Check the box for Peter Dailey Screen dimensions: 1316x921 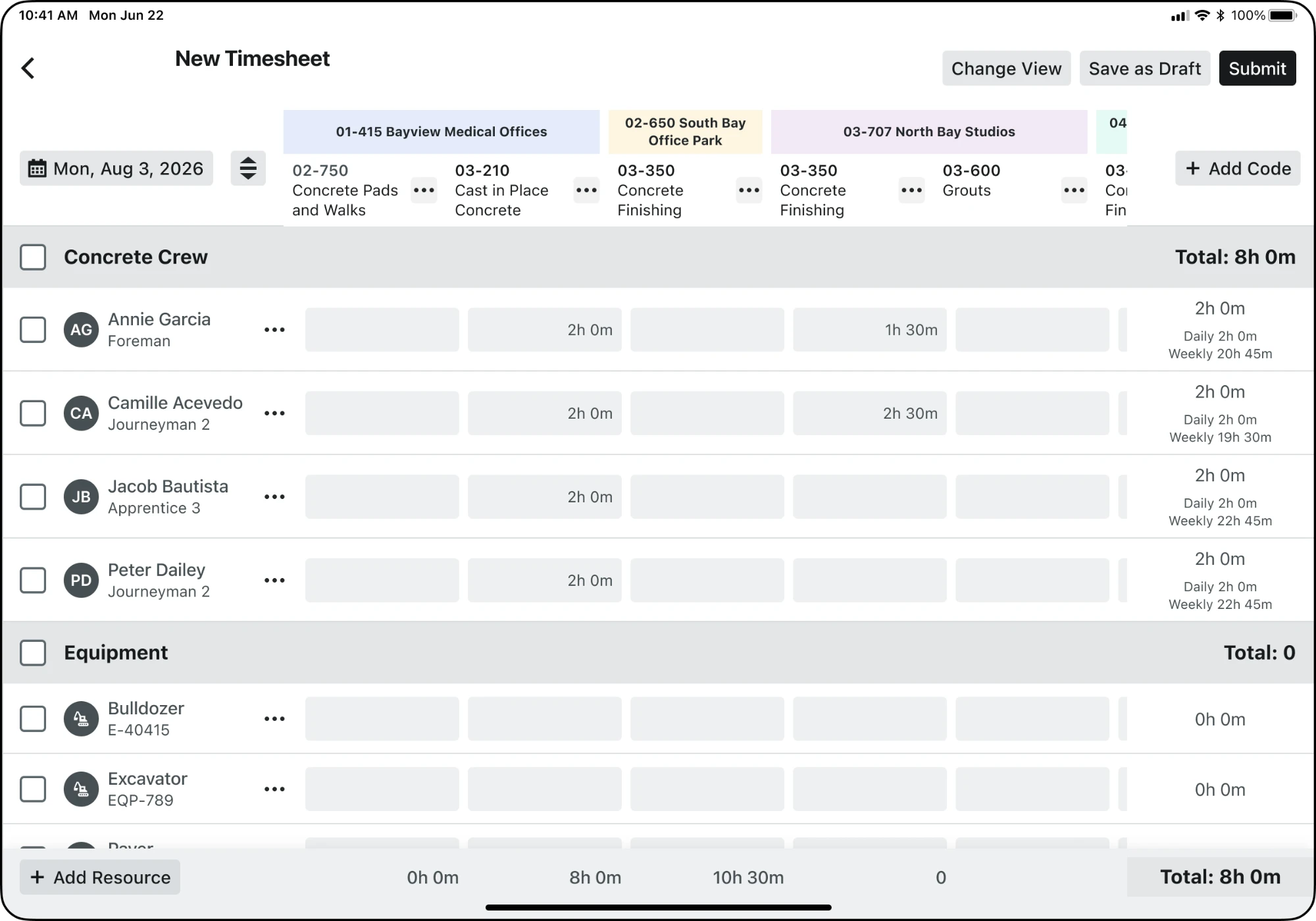click(33, 581)
